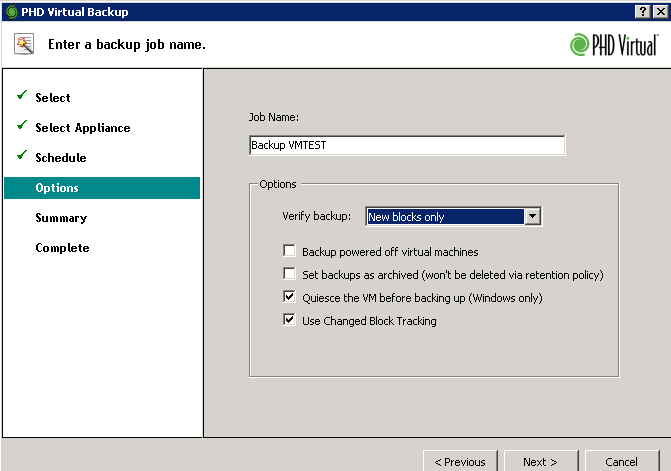Disable Use Changed Block Tracking
The width and height of the screenshot is (671, 471).
(289, 320)
